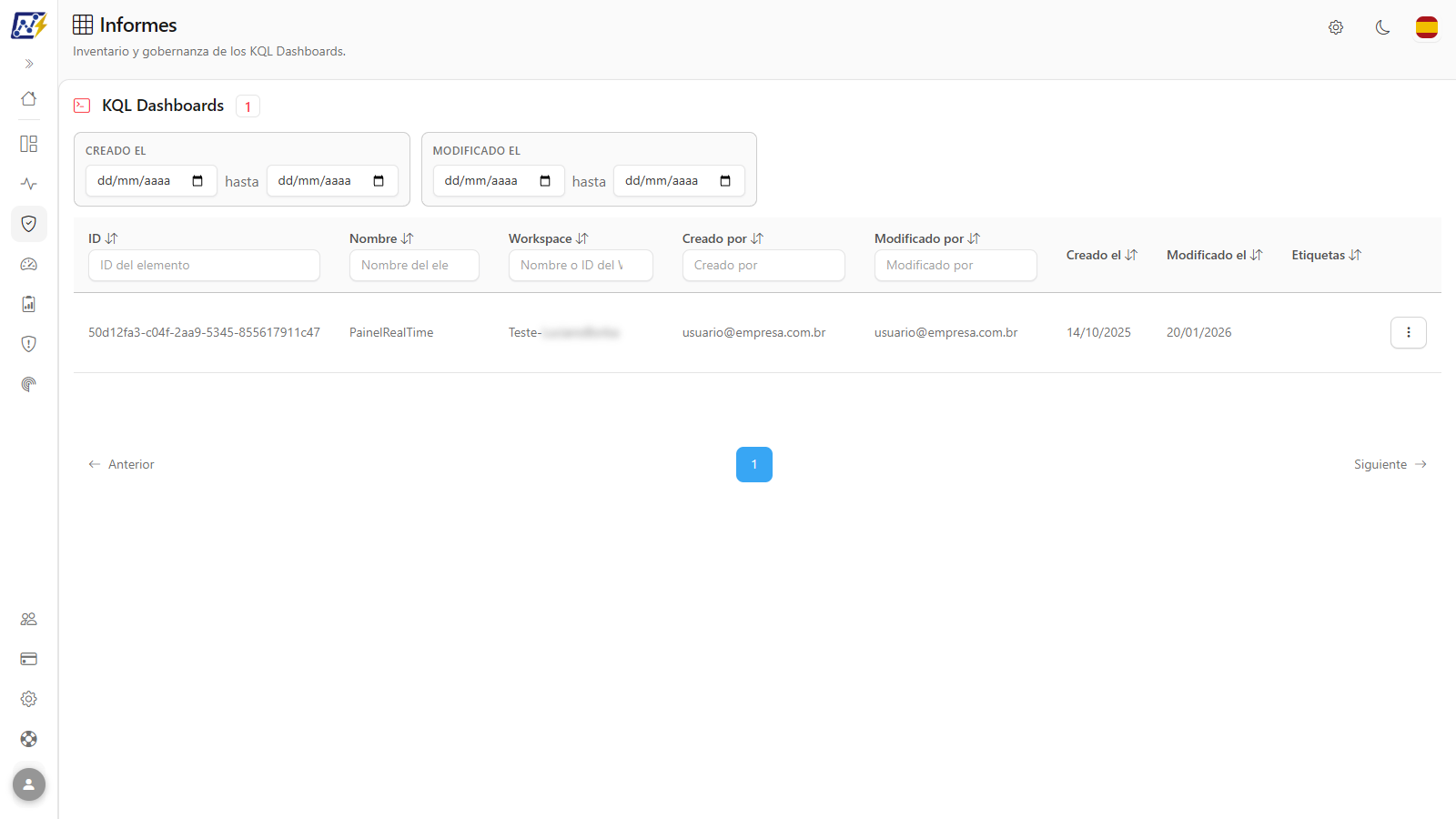
Task: Go to the Siguiente page
Action: click(1390, 464)
